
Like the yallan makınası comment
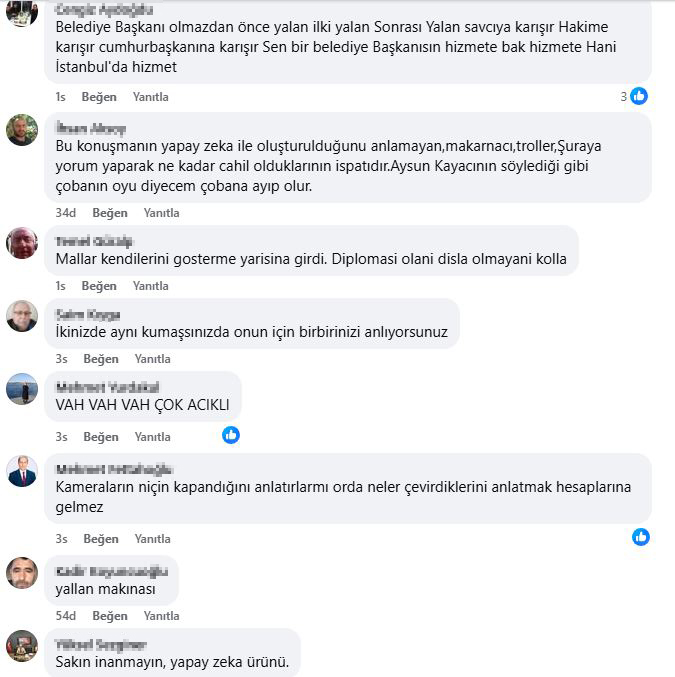(110, 616)
